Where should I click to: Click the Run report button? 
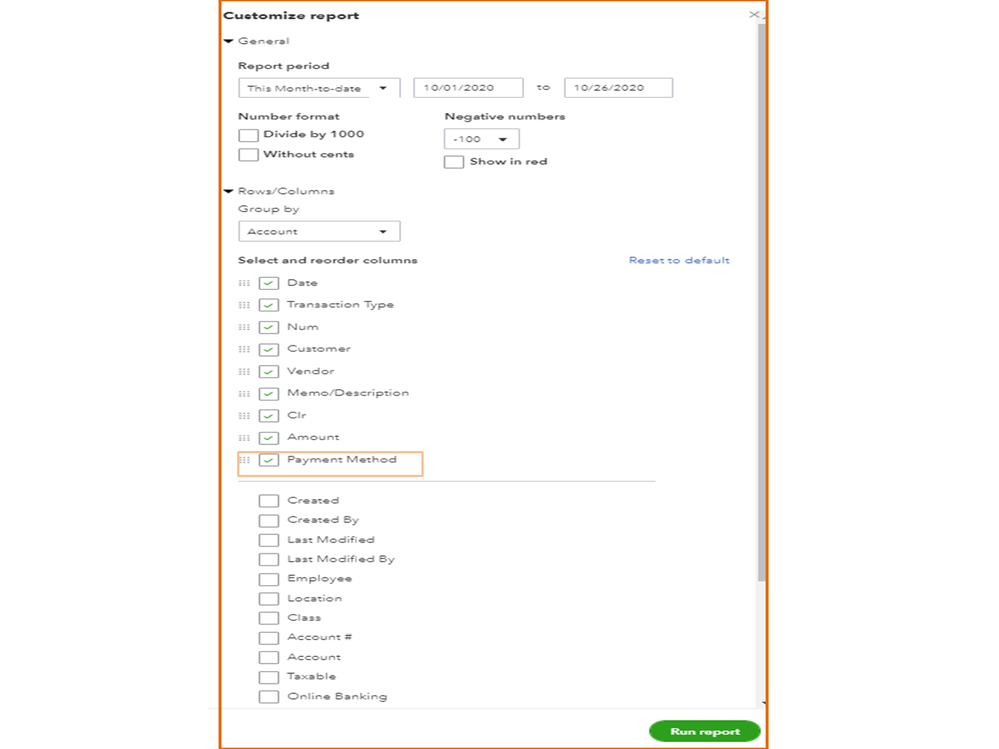tap(704, 732)
